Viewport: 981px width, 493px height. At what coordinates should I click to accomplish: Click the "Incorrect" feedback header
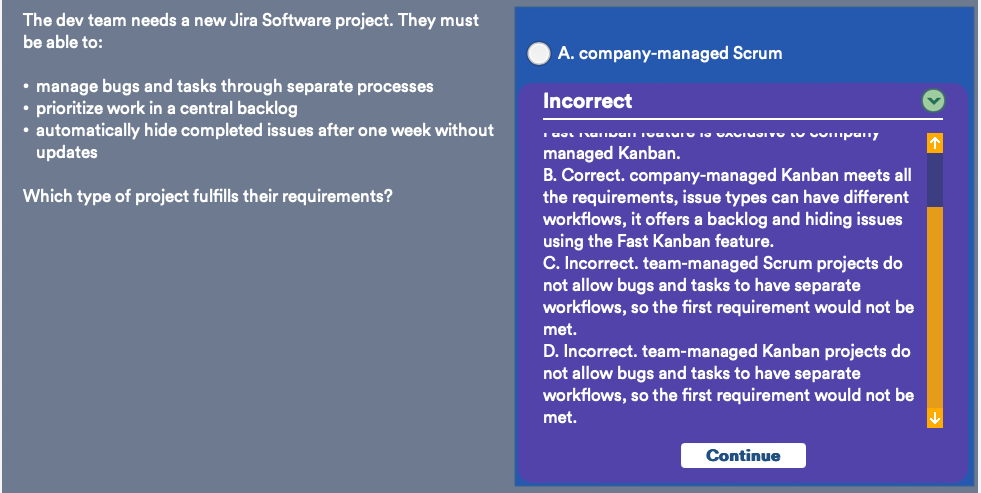pos(587,101)
